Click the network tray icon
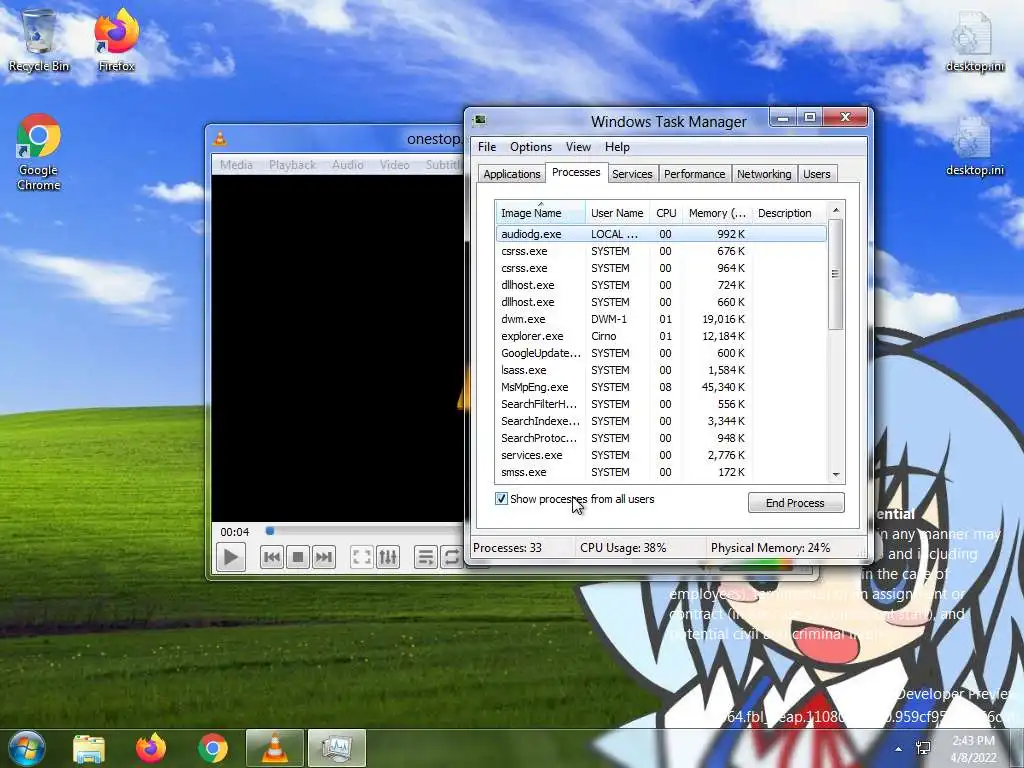The image size is (1024, 768). 923,748
